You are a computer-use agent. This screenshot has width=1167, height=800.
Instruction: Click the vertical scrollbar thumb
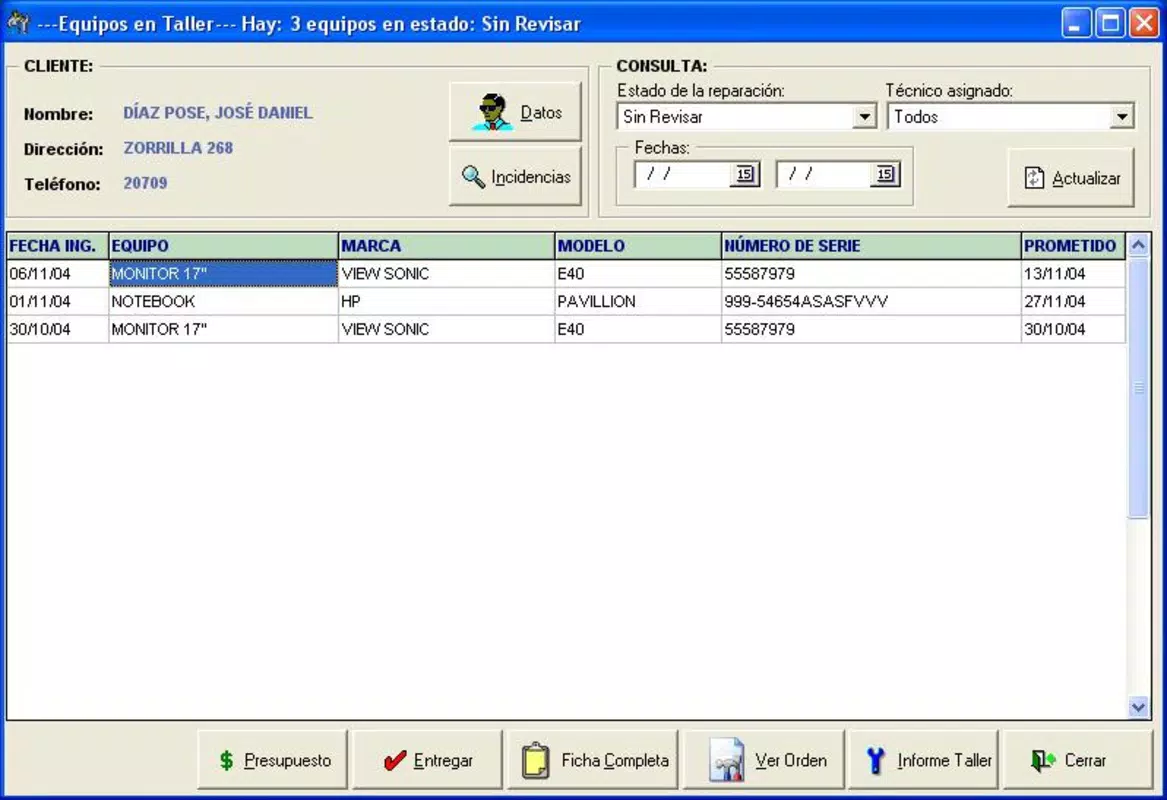pyautogui.click(x=1138, y=387)
